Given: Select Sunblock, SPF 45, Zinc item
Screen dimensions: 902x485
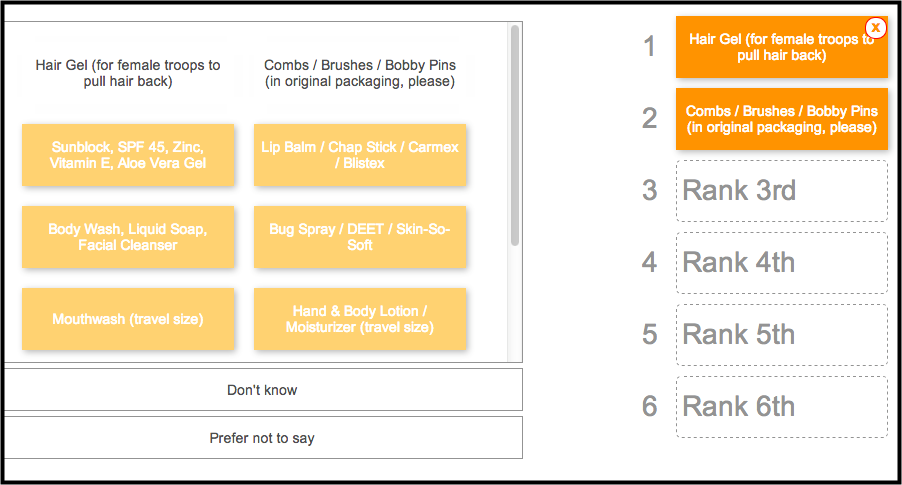Looking at the screenshot, I should pos(128,155).
